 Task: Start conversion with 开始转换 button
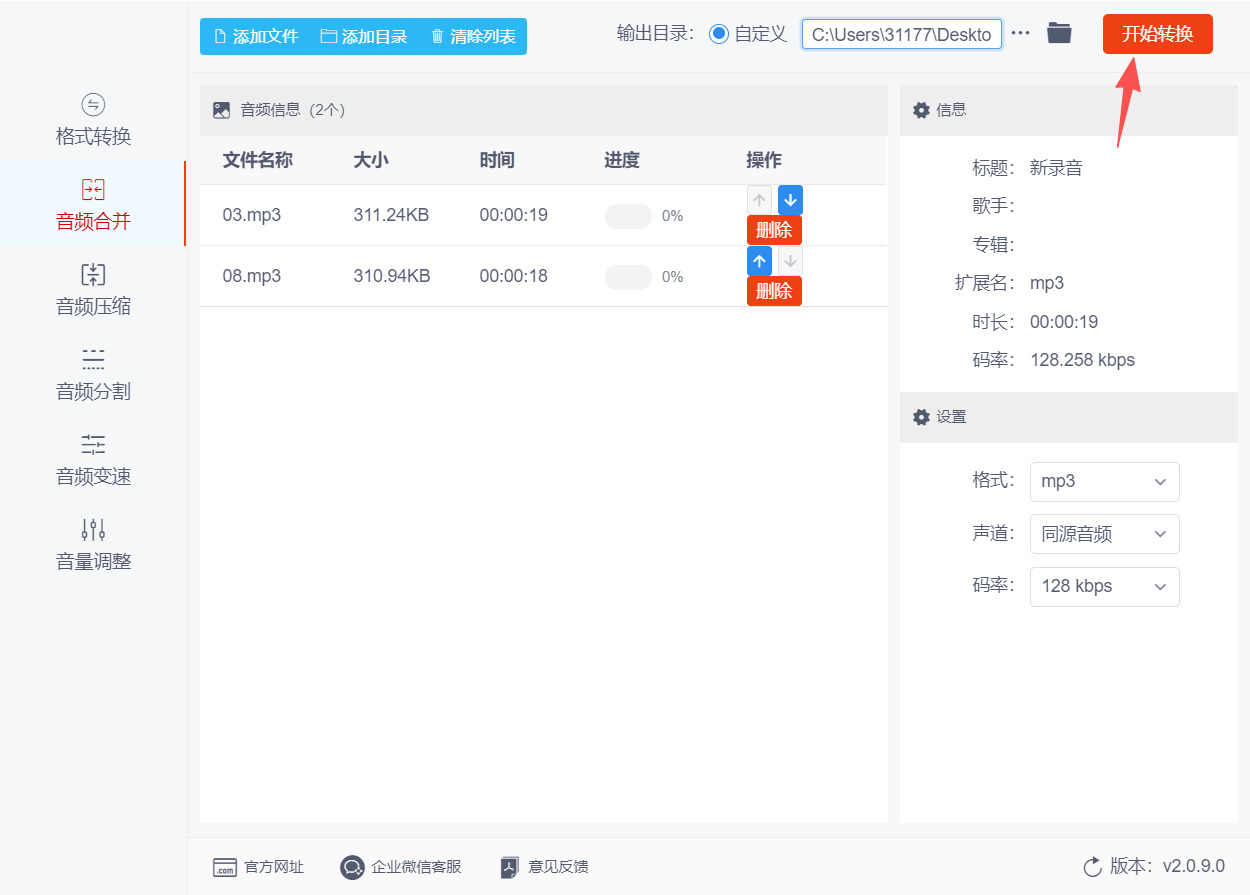pyautogui.click(x=1158, y=34)
